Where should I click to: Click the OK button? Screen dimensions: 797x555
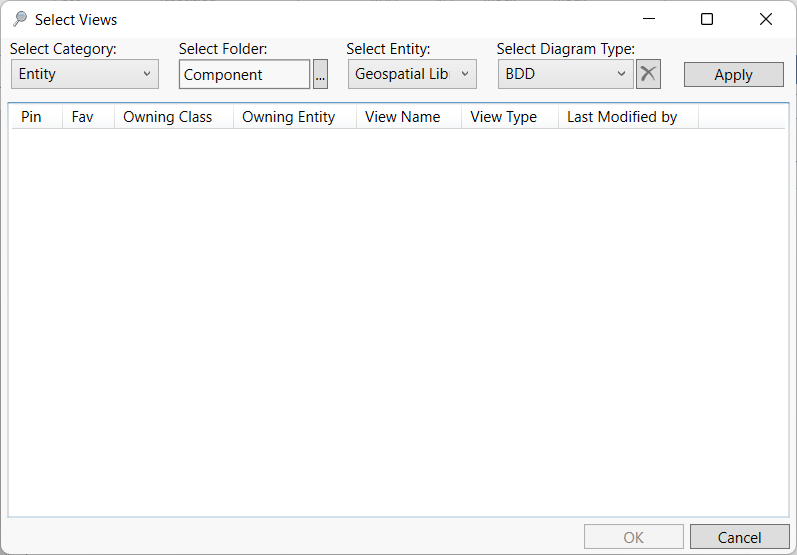[633, 537]
